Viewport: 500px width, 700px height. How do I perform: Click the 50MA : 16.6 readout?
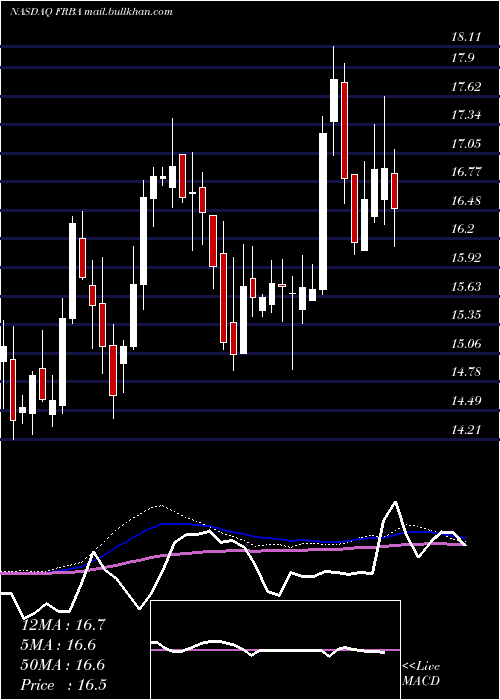tap(64, 665)
